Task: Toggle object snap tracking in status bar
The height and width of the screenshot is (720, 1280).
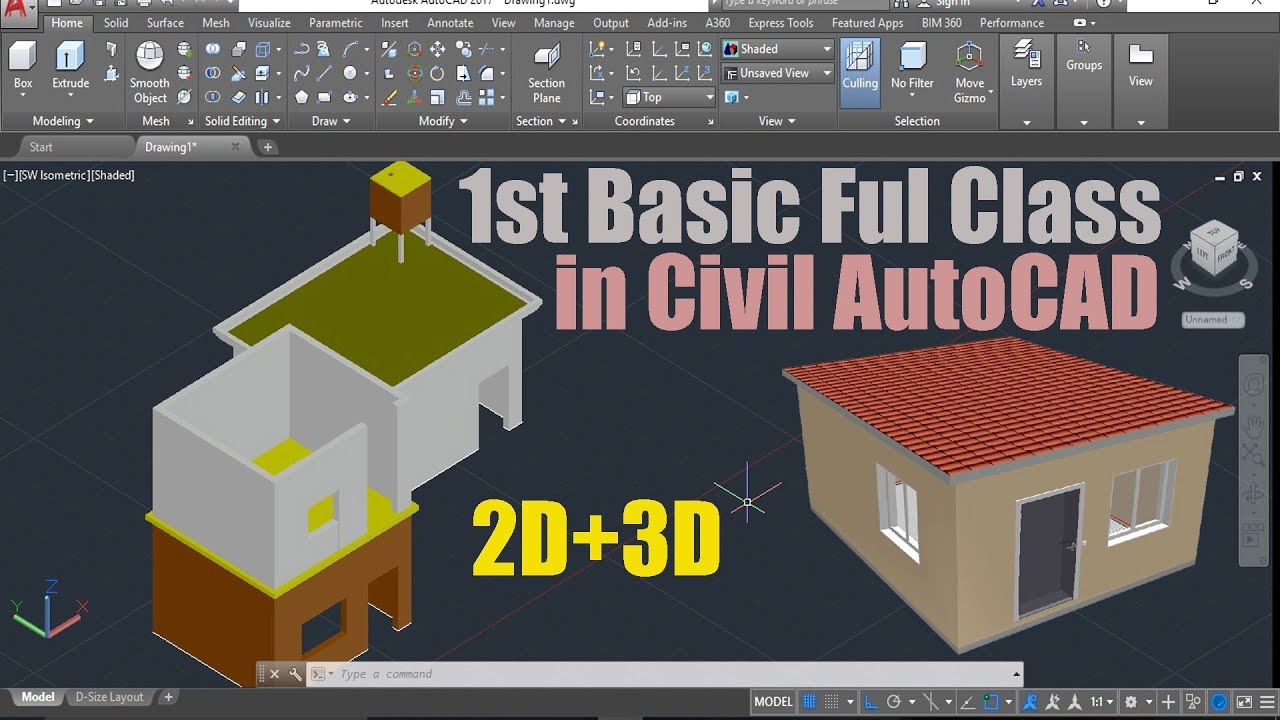Action: (968, 702)
